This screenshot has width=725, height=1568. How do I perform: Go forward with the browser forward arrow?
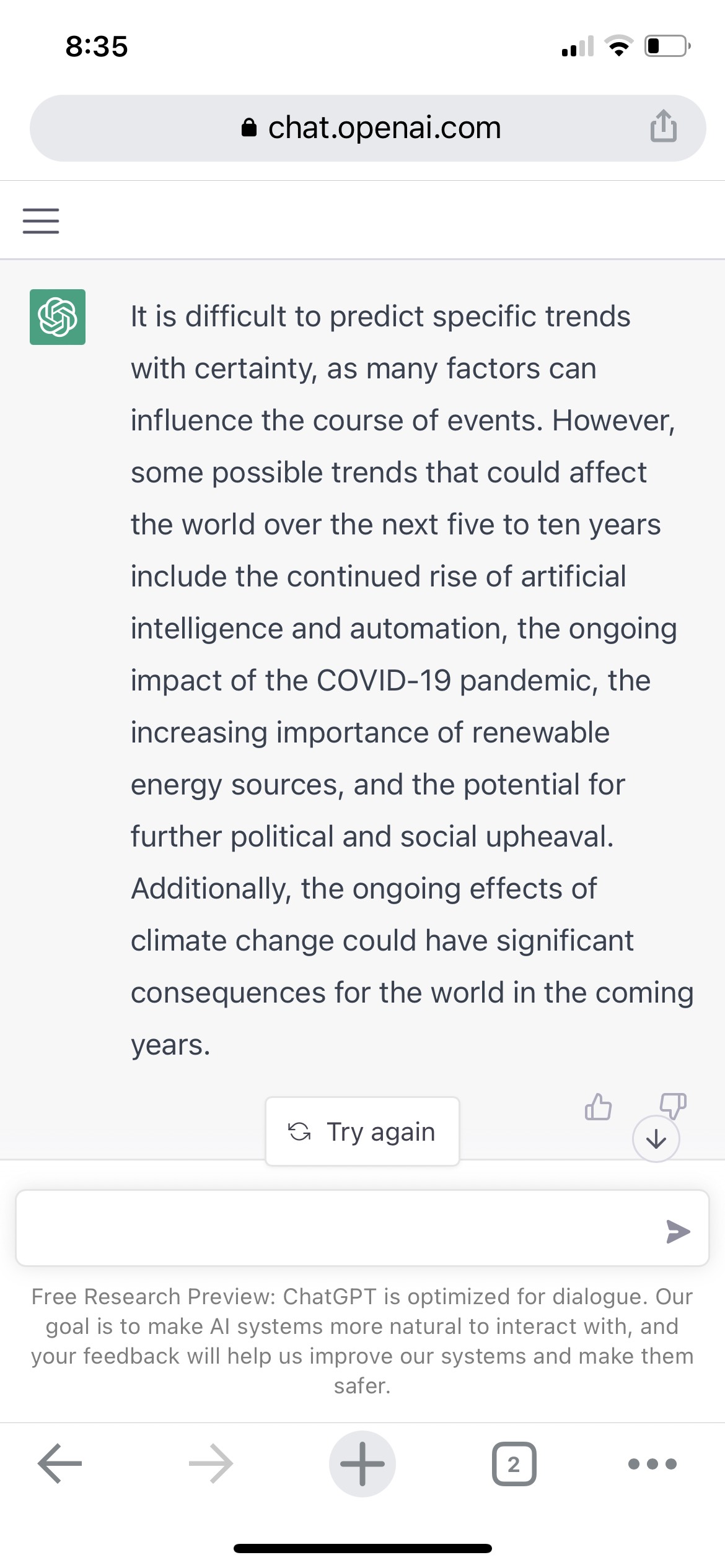click(x=211, y=1463)
